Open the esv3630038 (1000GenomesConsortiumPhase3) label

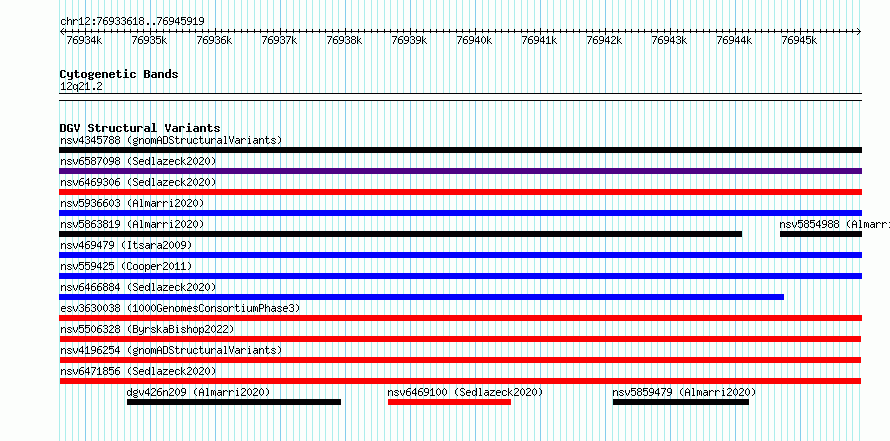coord(180,308)
